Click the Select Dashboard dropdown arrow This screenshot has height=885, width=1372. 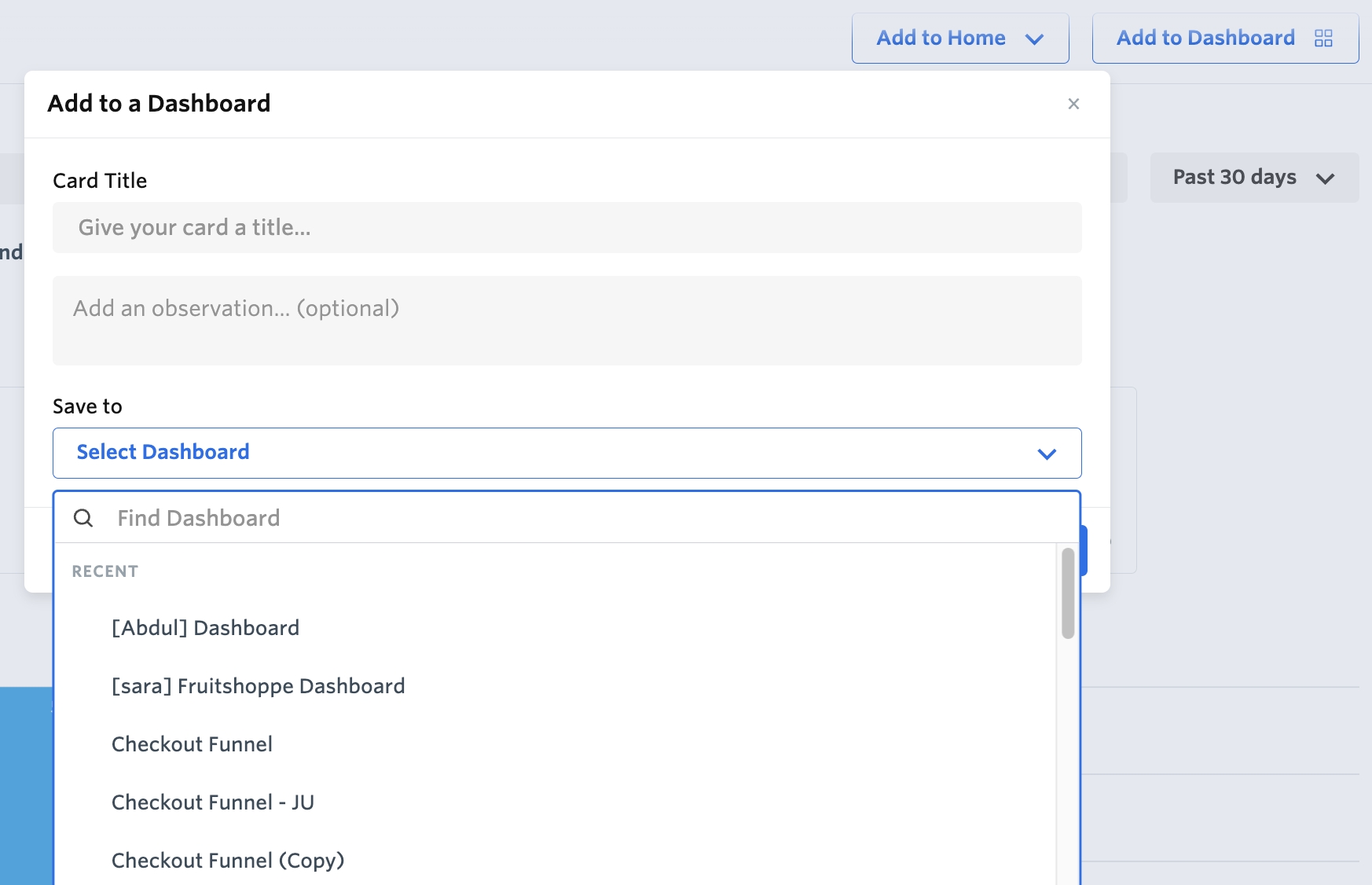[x=1047, y=454]
